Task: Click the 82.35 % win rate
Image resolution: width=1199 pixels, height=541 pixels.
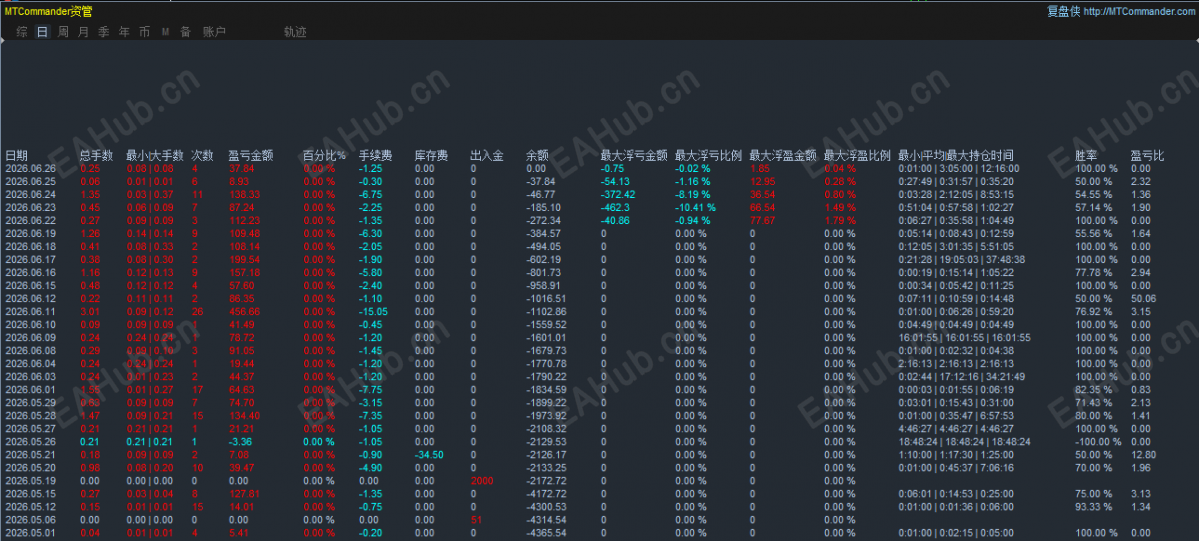Action: pos(1093,389)
